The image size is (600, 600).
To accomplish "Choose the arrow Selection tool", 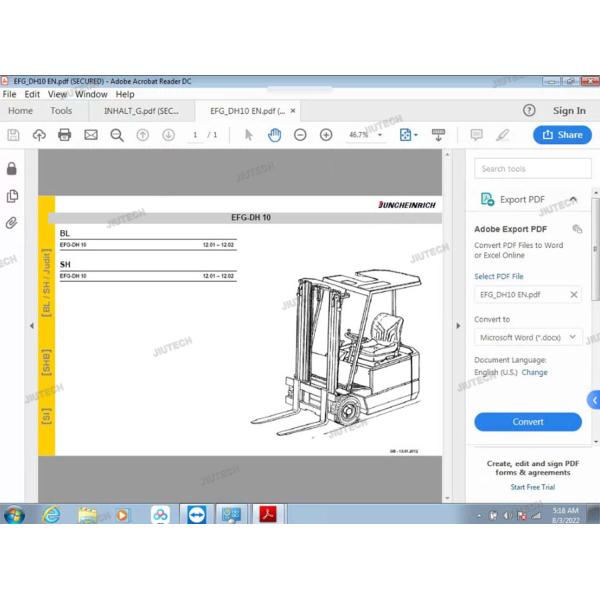I will 249,135.
